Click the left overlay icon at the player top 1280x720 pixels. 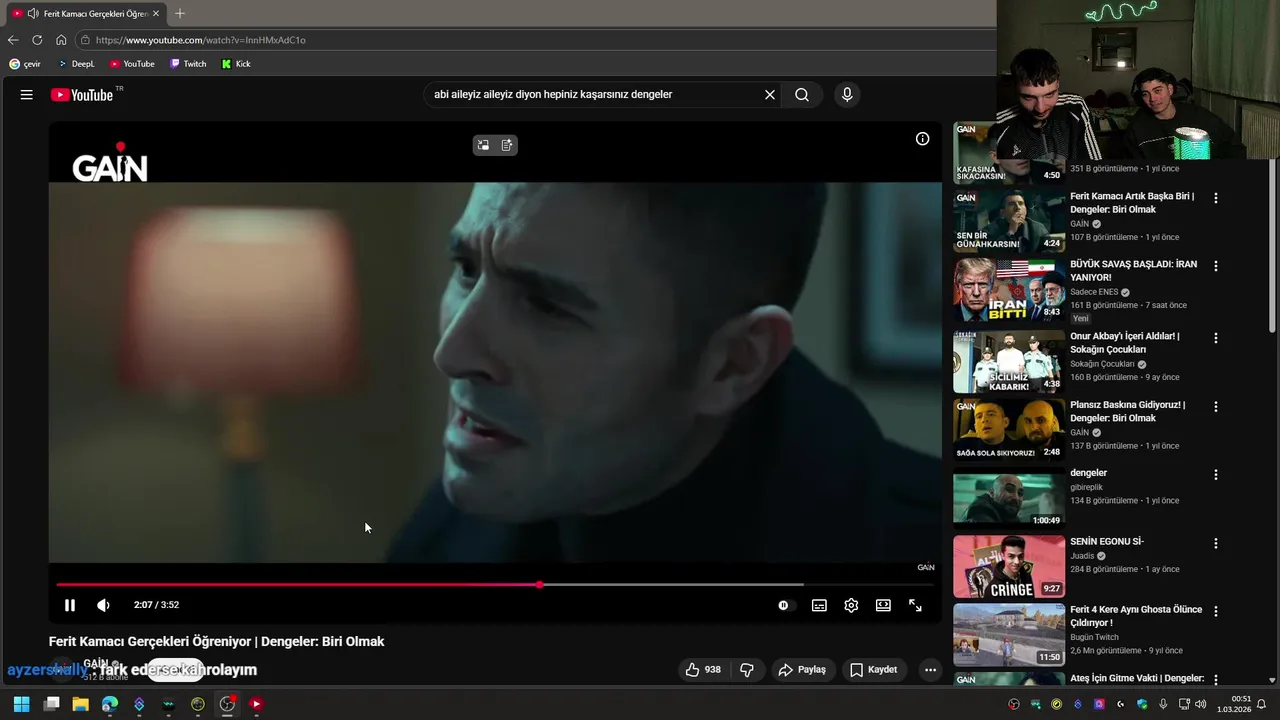point(483,145)
